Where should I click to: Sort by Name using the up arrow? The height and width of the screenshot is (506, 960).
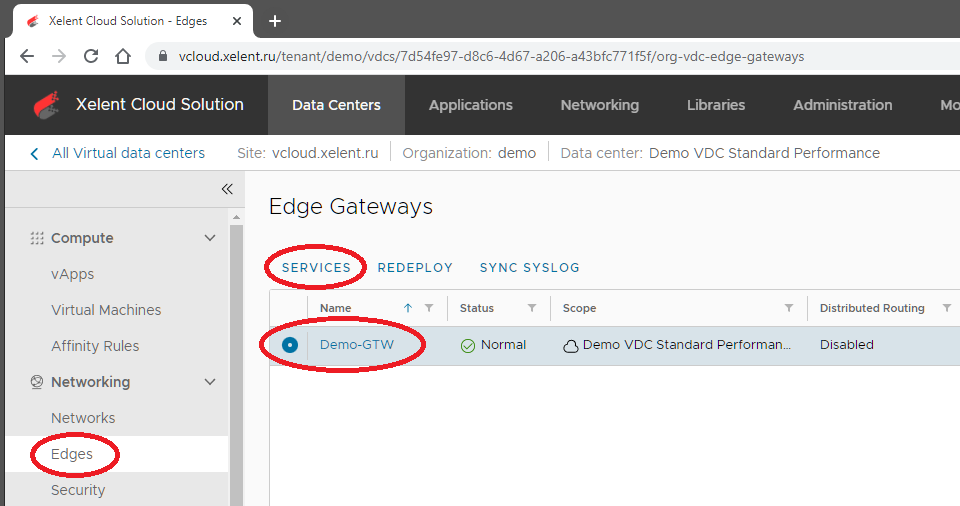(x=408, y=308)
